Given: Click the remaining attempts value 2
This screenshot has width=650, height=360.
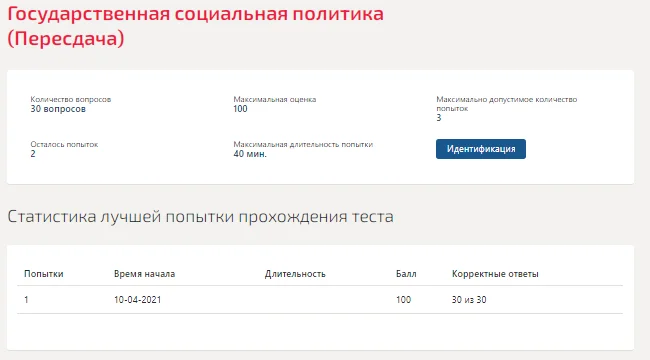Looking at the screenshot, I should pos(33,154).
